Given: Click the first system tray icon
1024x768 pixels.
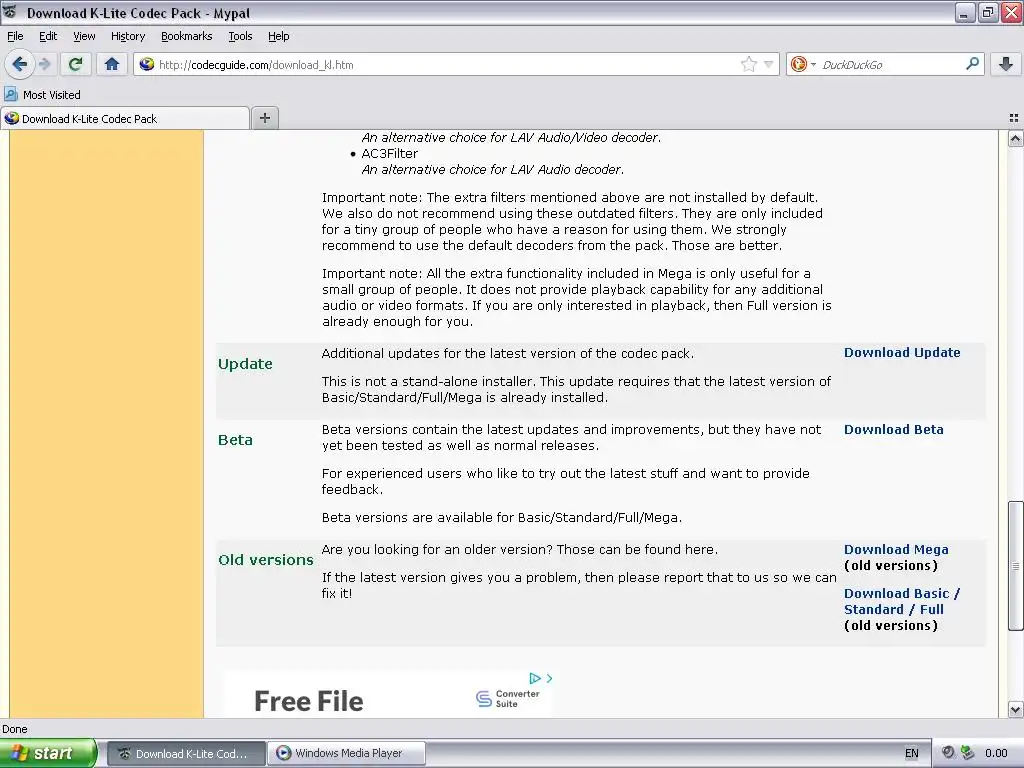Looking at the screenshot, I should (x=948, y=753).
